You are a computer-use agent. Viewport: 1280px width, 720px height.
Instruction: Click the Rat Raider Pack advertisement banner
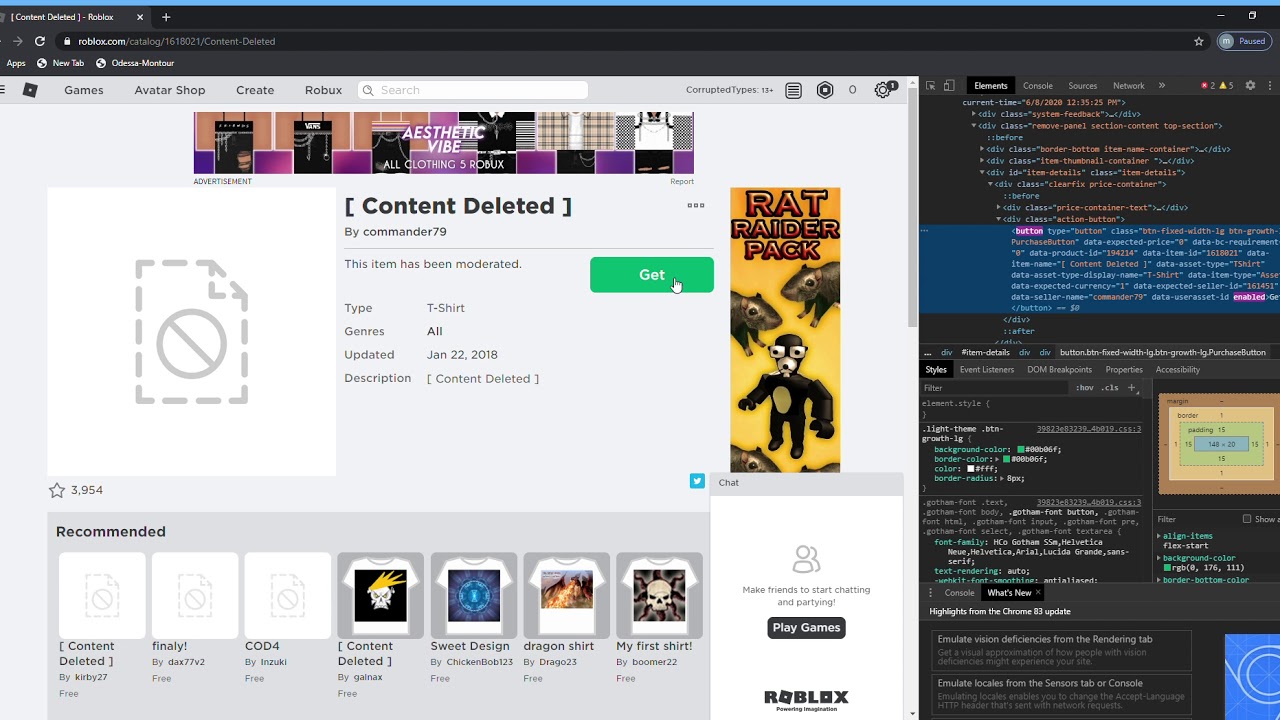click(785, 330)
